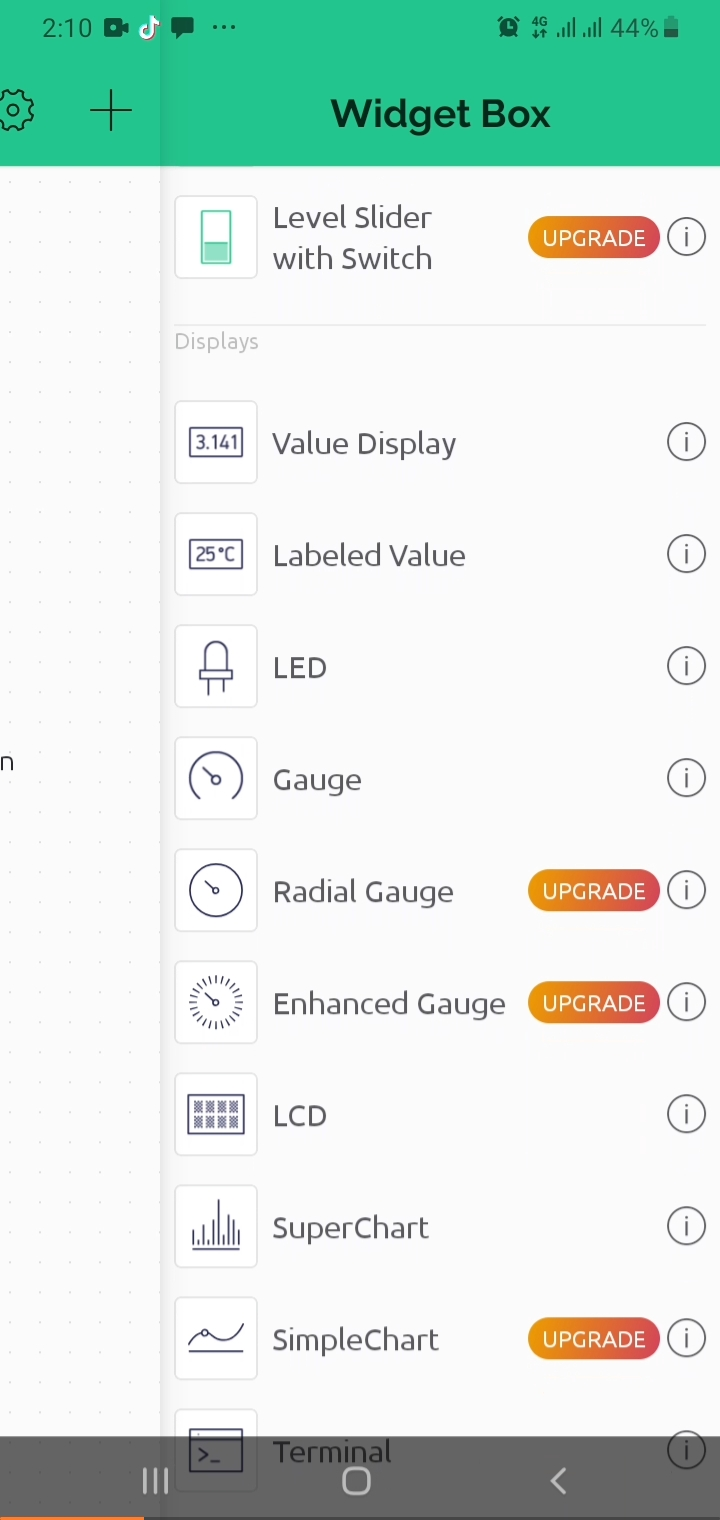
Task: Tap the Android back navigation button
Action: 558,1481
